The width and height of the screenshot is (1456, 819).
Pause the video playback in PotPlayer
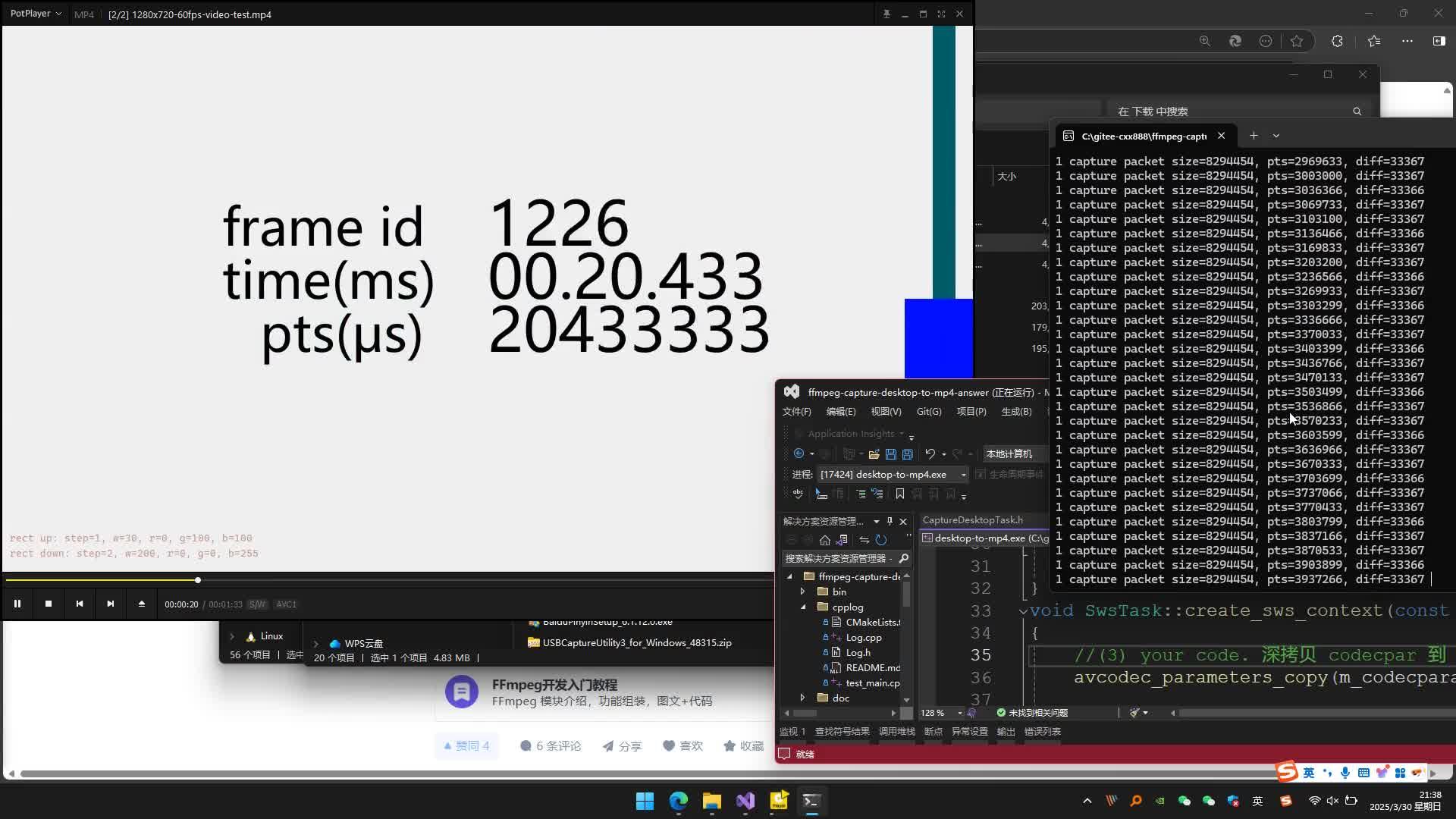point(17,604)
